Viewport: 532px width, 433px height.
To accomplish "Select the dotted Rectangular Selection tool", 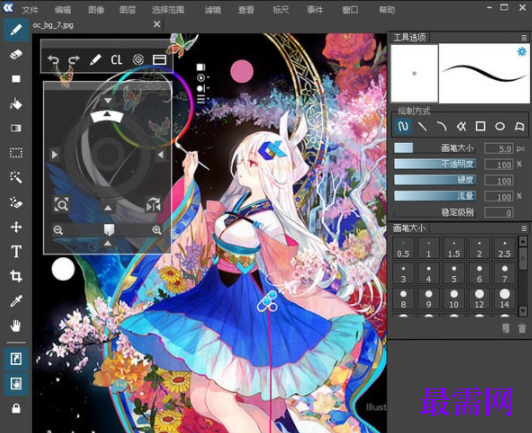I will tap(16, 153).
